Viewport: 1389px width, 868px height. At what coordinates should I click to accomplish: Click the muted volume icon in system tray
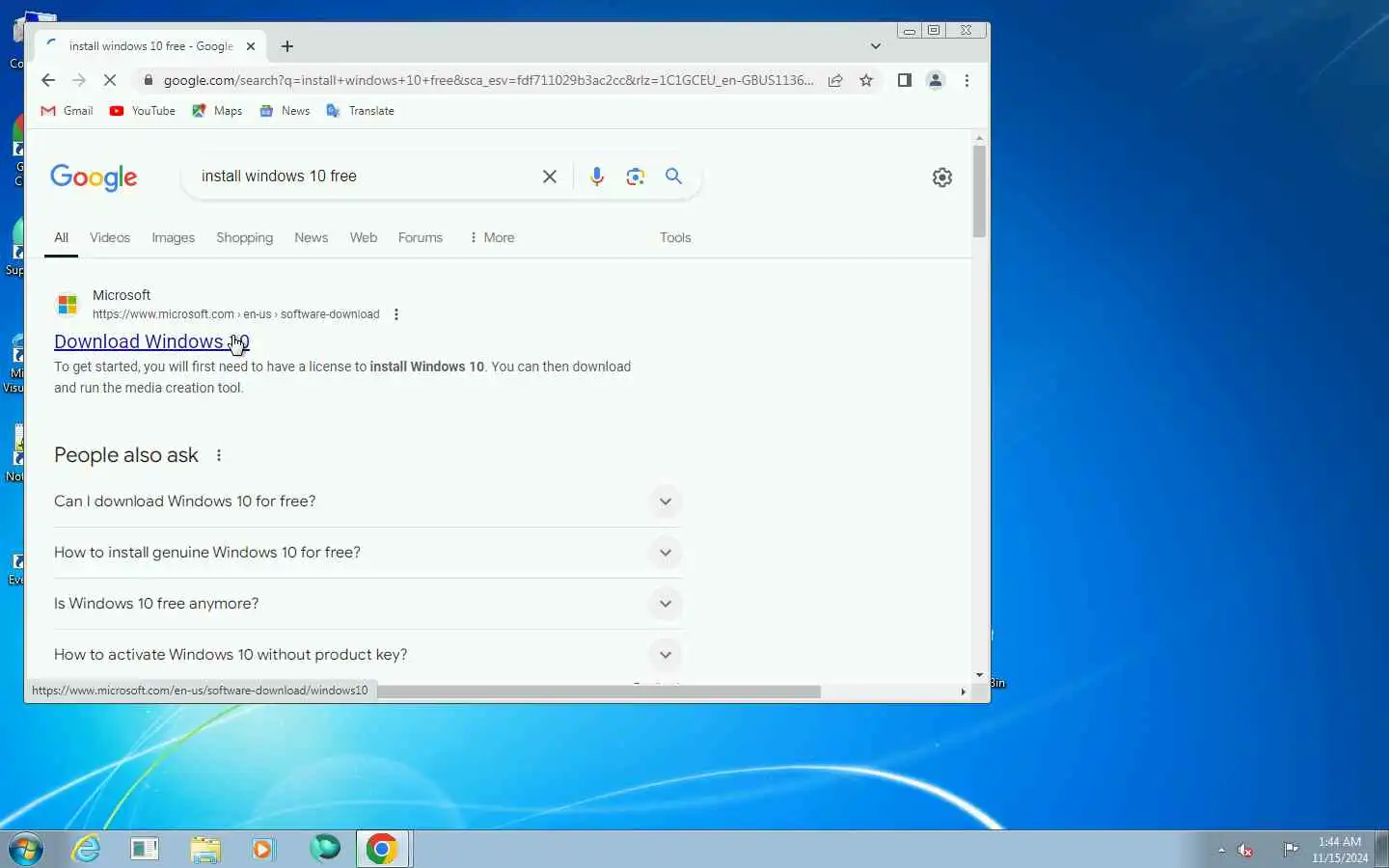tap(1245, 850)
